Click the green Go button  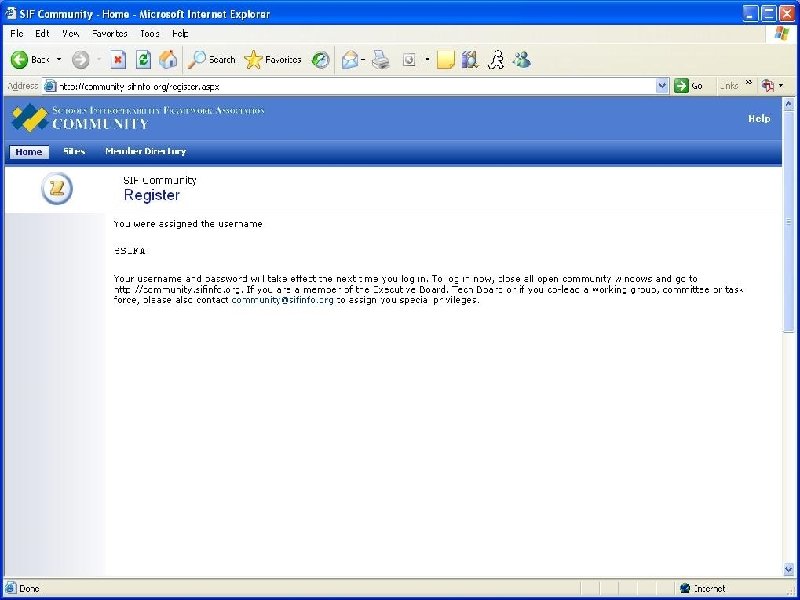pos(689,86)
